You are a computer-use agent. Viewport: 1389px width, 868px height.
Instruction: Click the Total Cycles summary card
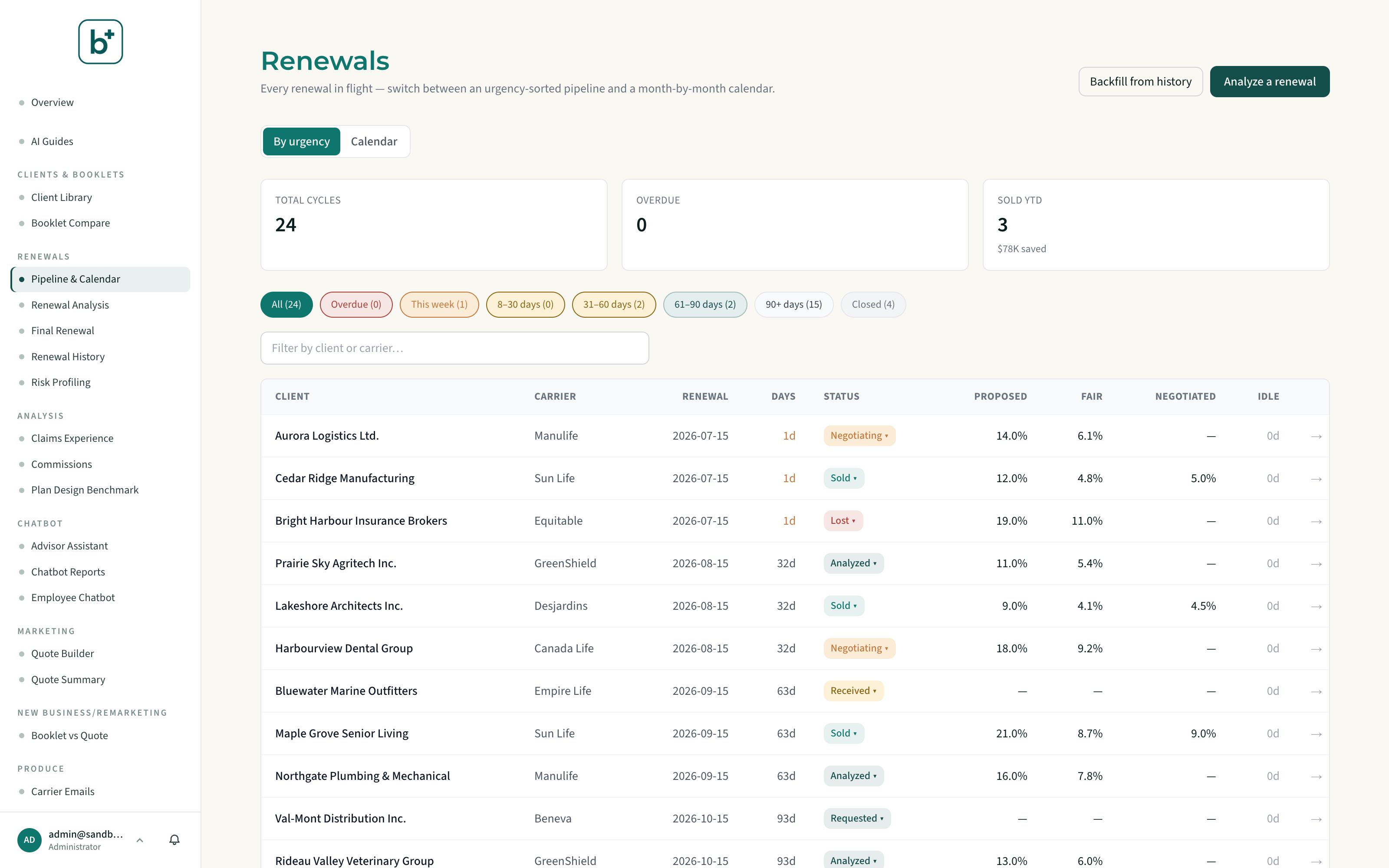434,224
